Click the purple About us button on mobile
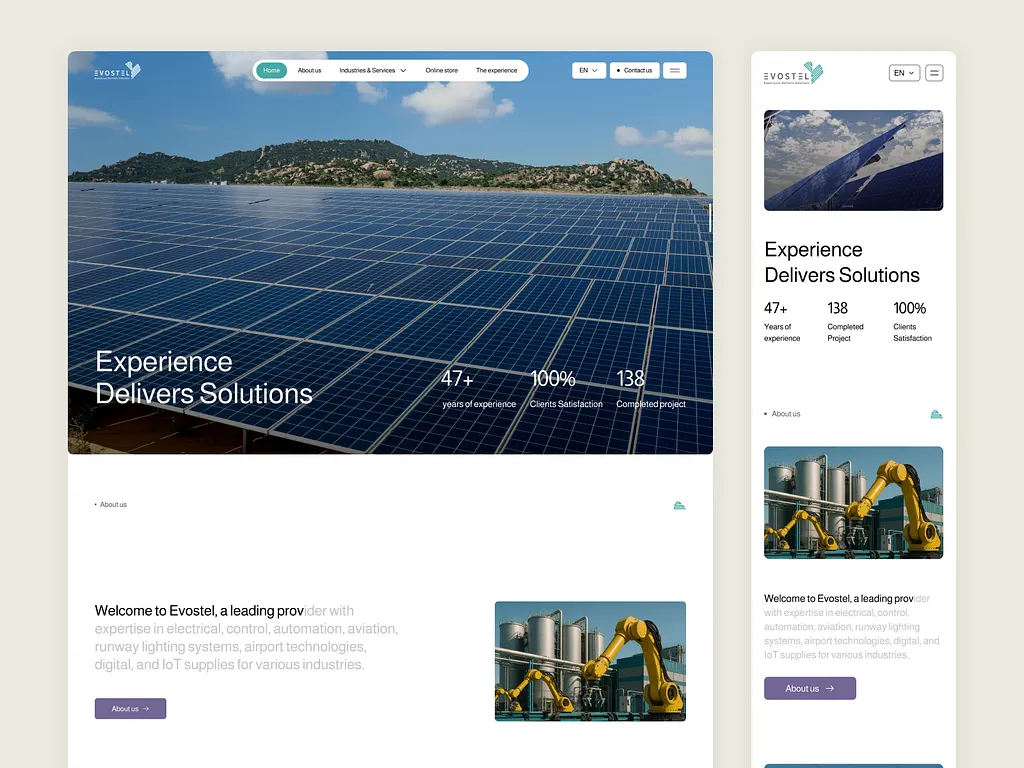The width and height of the screenshot is (1024, 768). [x=810, y=688]
